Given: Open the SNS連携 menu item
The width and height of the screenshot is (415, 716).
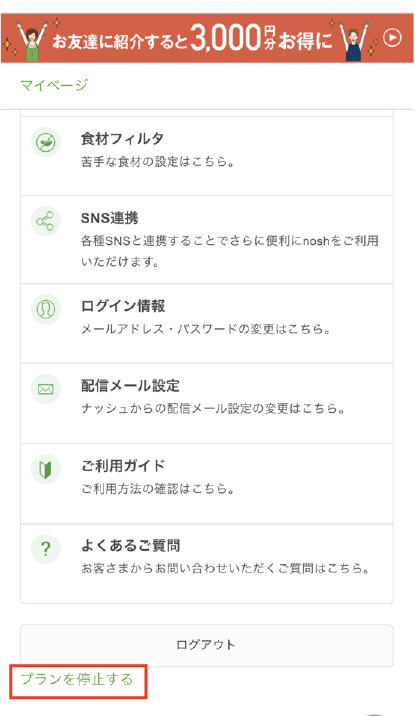Looking at the screenshot, I should (x=207, y=240).
